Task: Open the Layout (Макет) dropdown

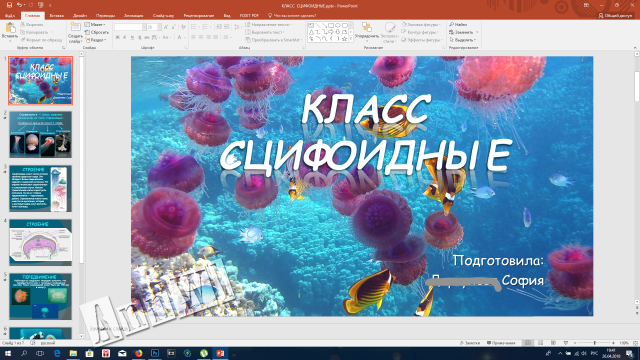Action: point(95,24)
